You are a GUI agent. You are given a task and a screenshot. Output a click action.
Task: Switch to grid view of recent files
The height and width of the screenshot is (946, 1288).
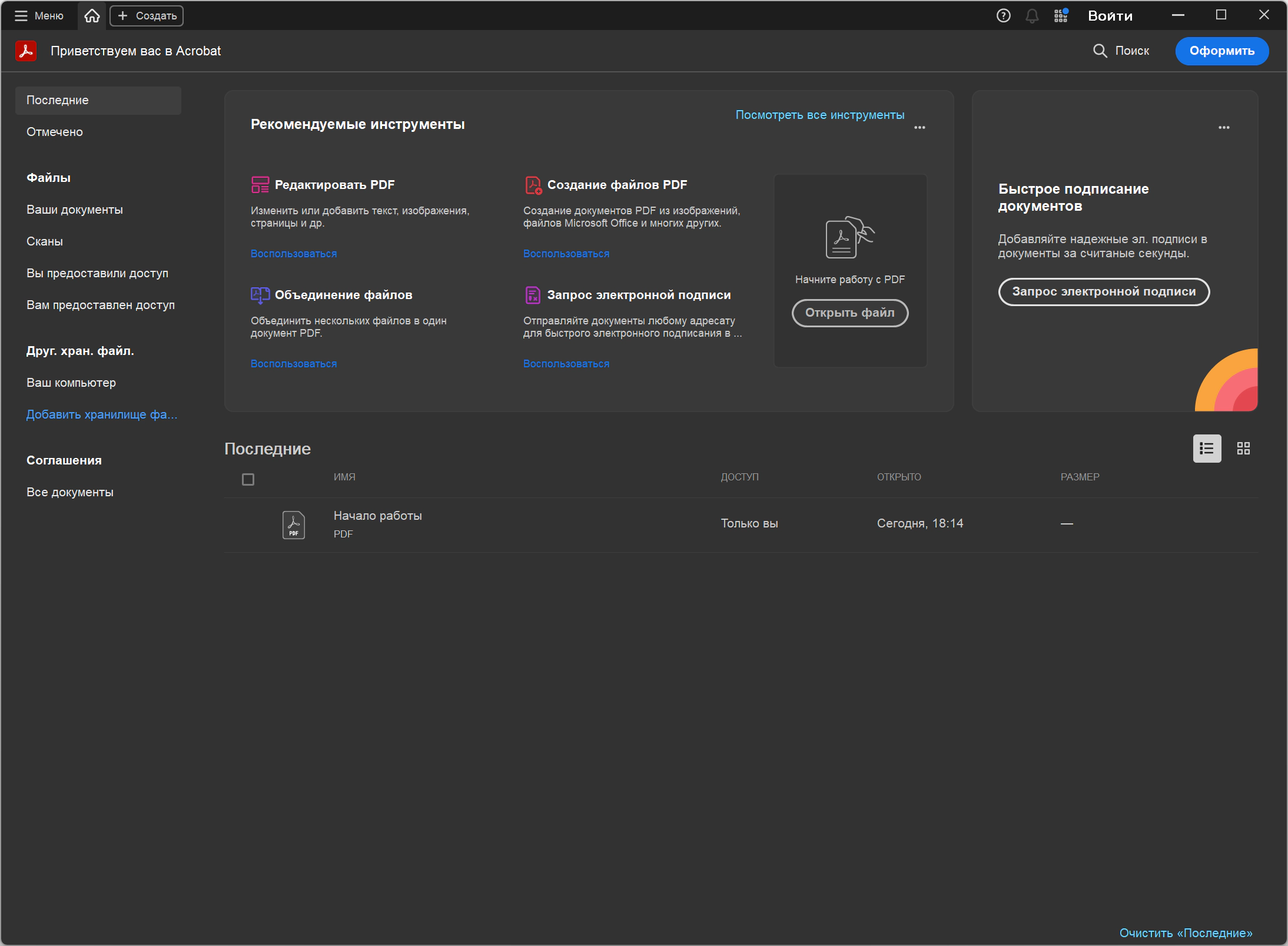(1243, 449)
